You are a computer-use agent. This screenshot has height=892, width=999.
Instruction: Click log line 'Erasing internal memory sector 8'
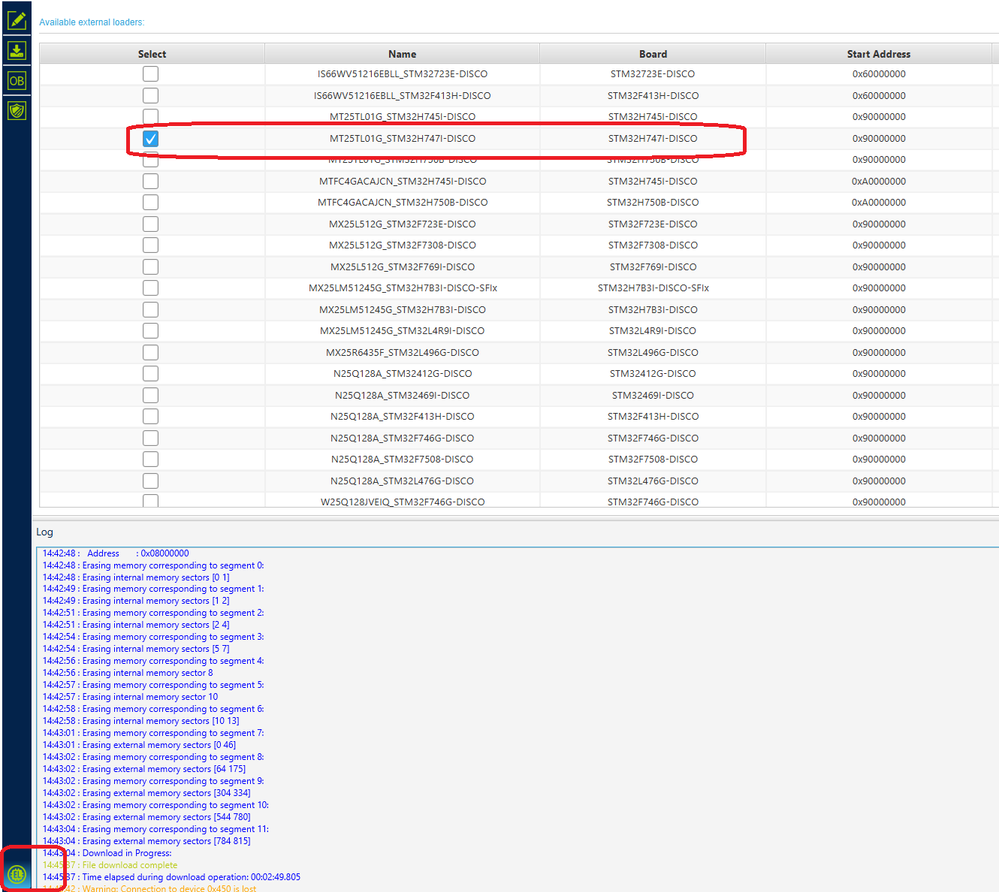point(127,673)
